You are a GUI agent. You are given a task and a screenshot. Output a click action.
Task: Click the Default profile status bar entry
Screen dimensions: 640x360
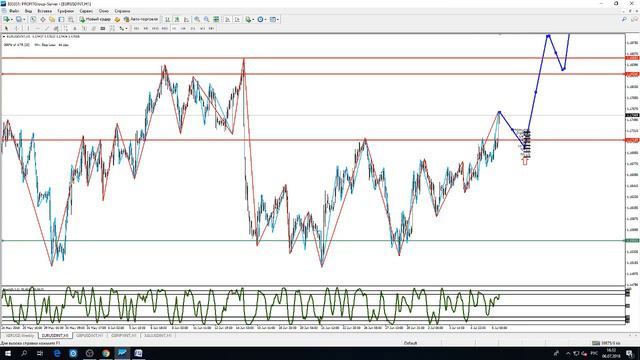point(410,343)
